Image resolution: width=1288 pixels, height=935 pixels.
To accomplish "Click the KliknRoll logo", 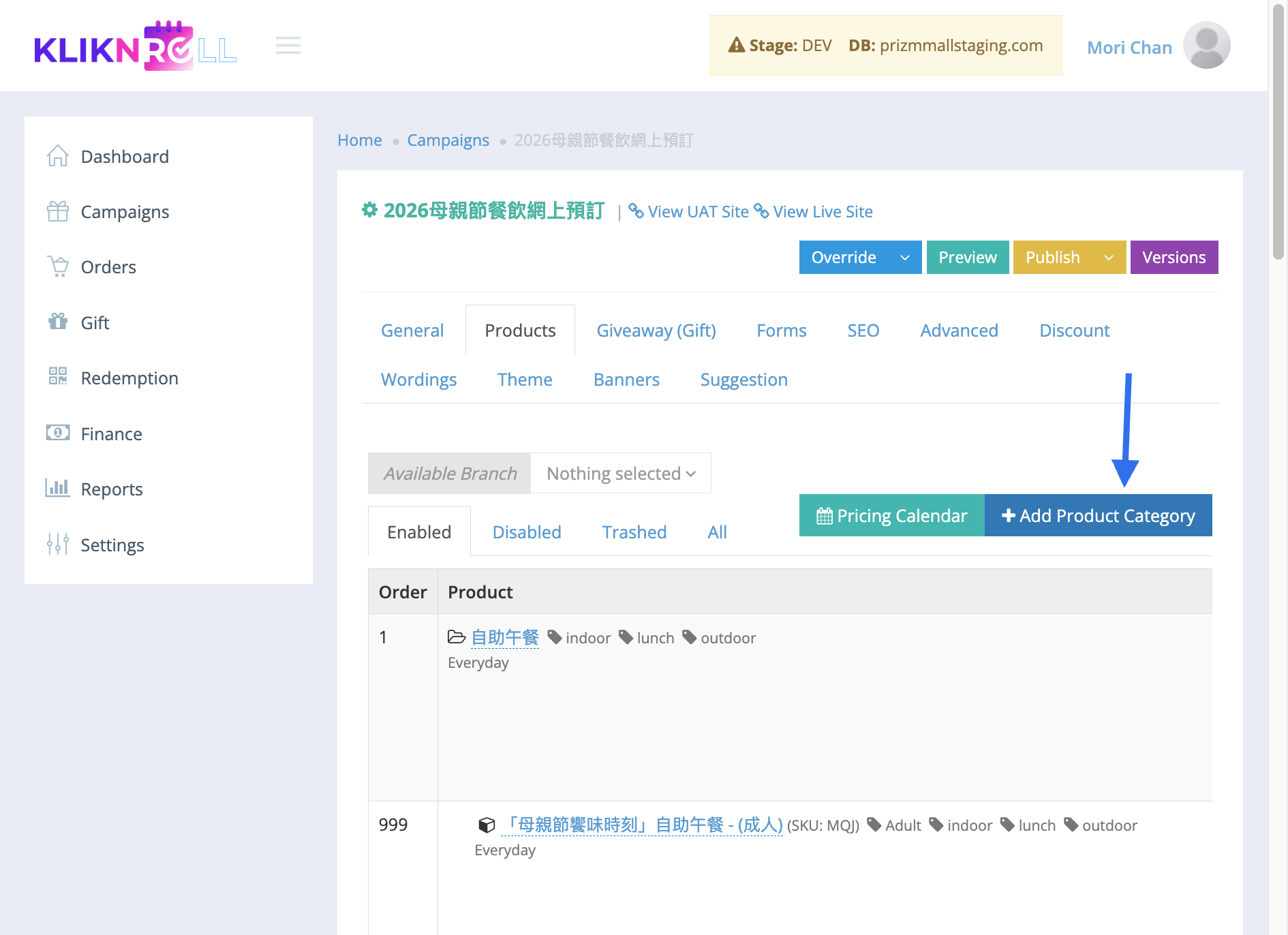I will point(135,46).
